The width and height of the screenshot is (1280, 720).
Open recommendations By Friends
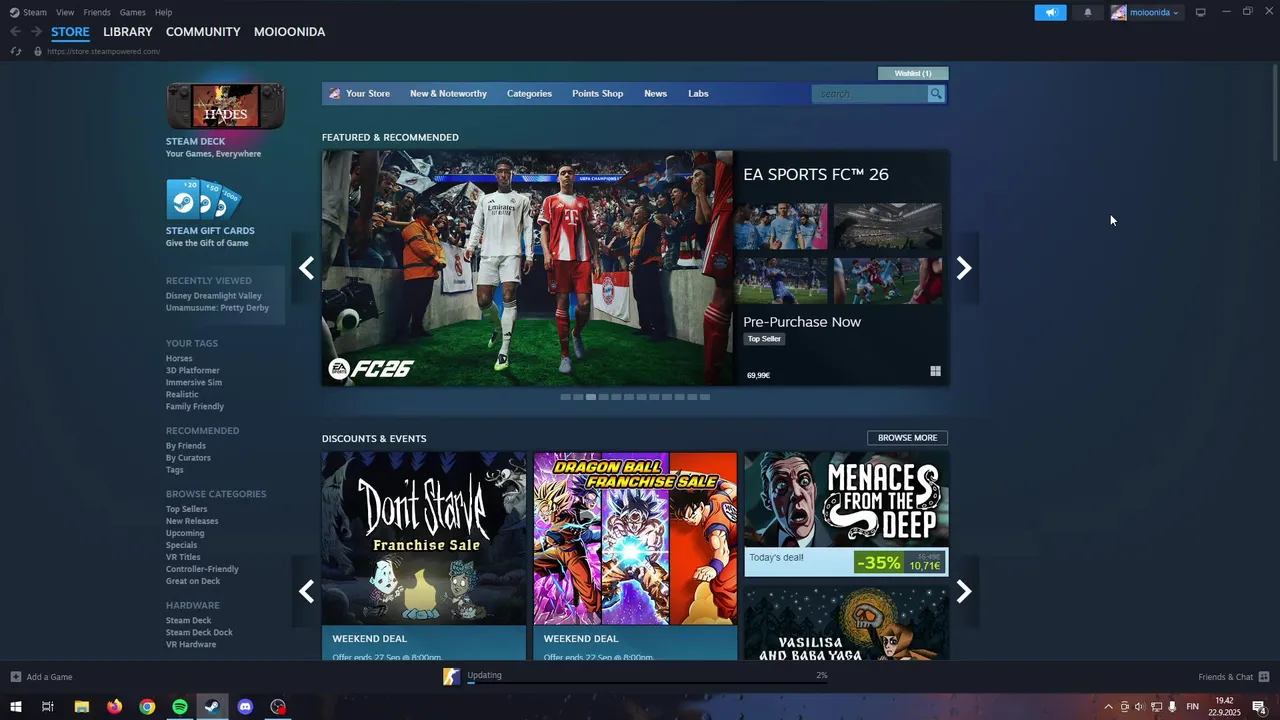coord(186,446)
